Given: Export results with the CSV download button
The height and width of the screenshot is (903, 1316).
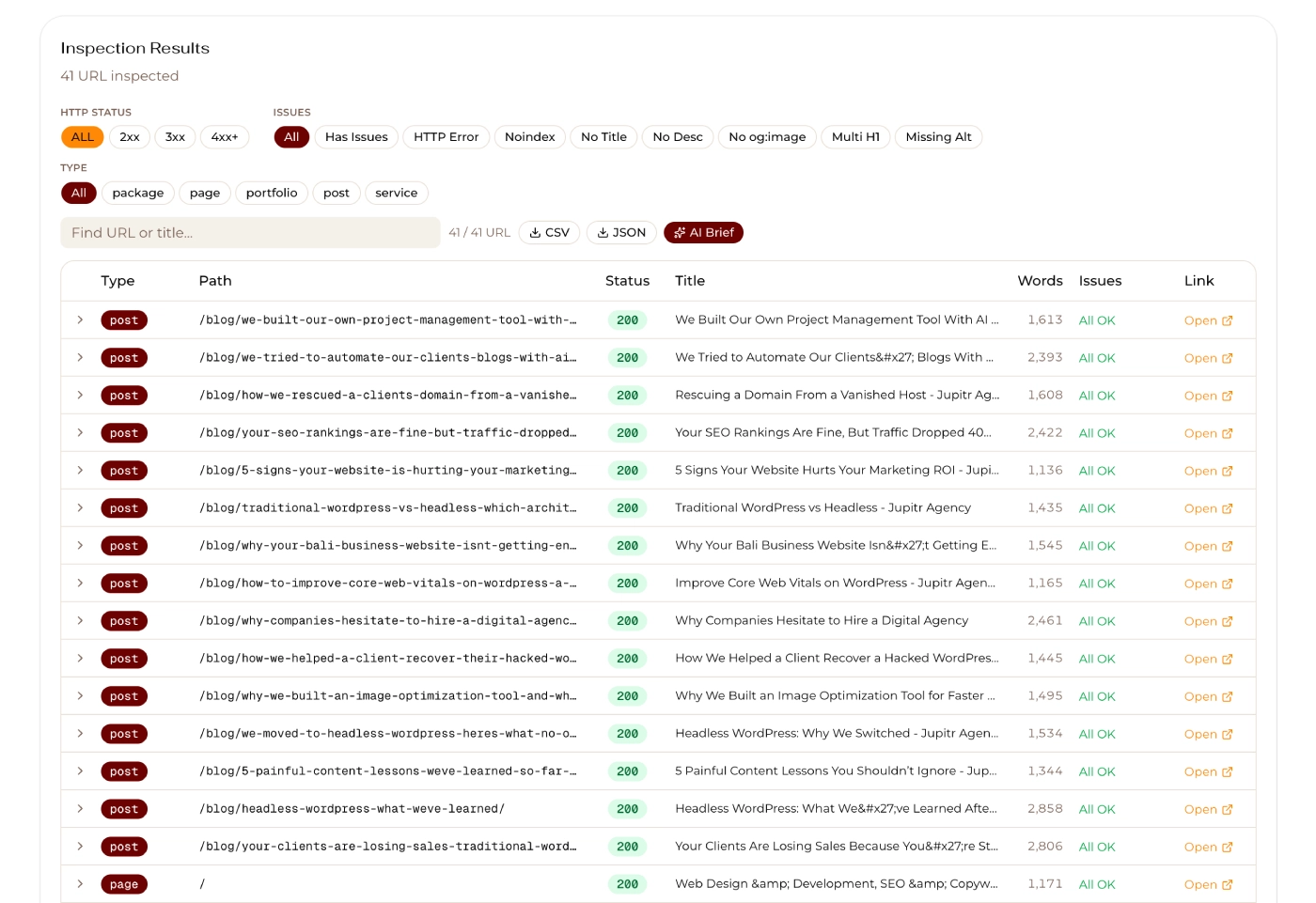Looking at the screenshot, I should [549, 232].
